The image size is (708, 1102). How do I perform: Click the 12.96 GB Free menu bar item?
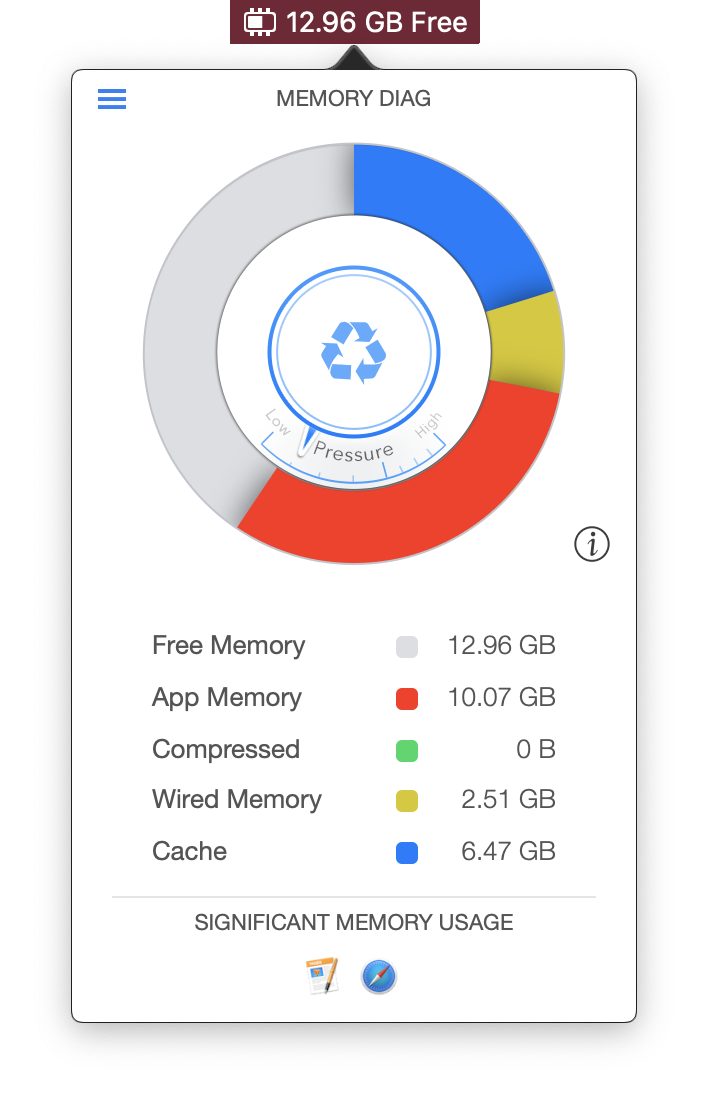click(x=376, y=22)
